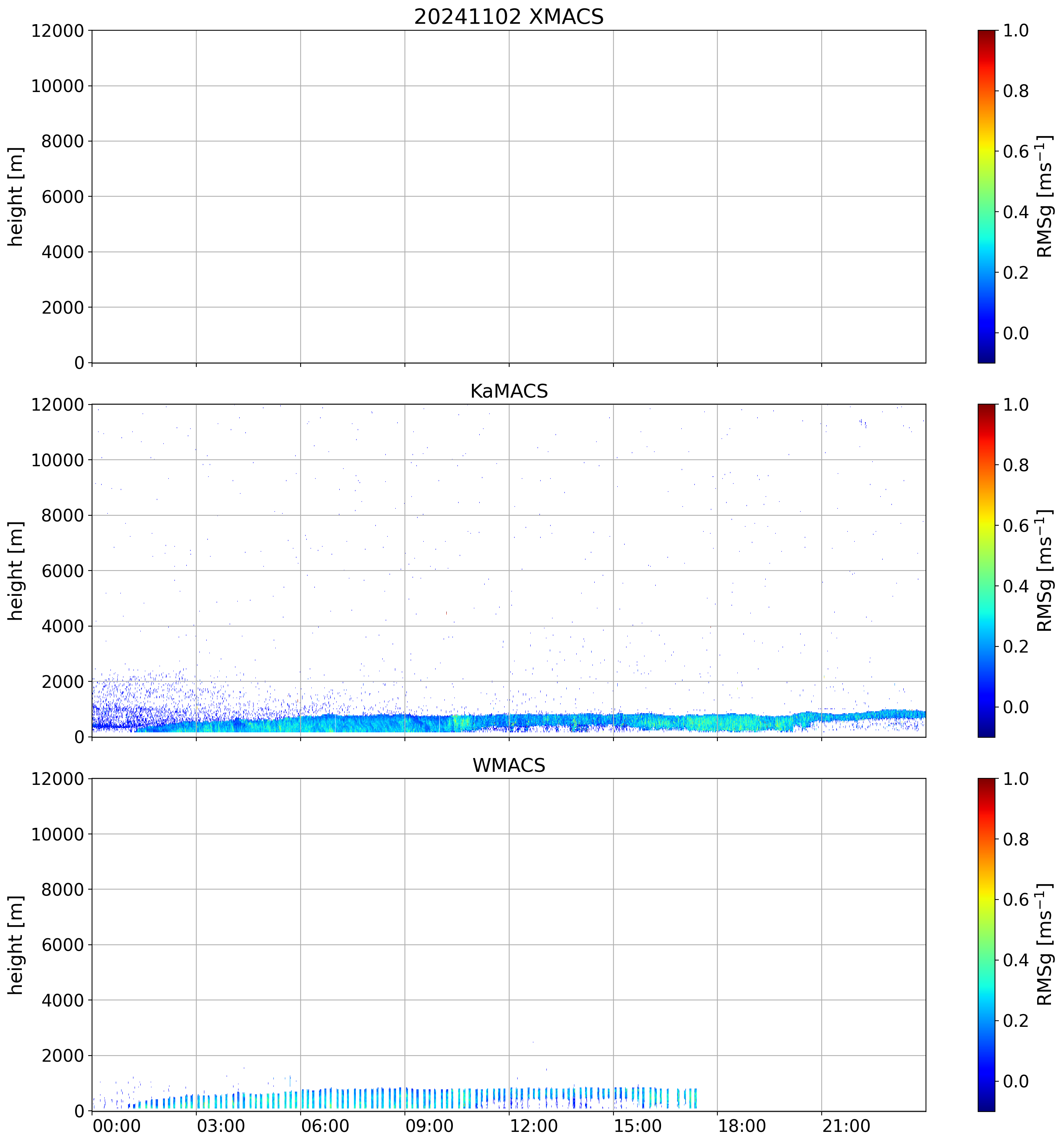This screenshot has height=1143, width=1064.
Task: Click the 12000 tick on the XMACS axis
Action: click(x=58, y=30)
